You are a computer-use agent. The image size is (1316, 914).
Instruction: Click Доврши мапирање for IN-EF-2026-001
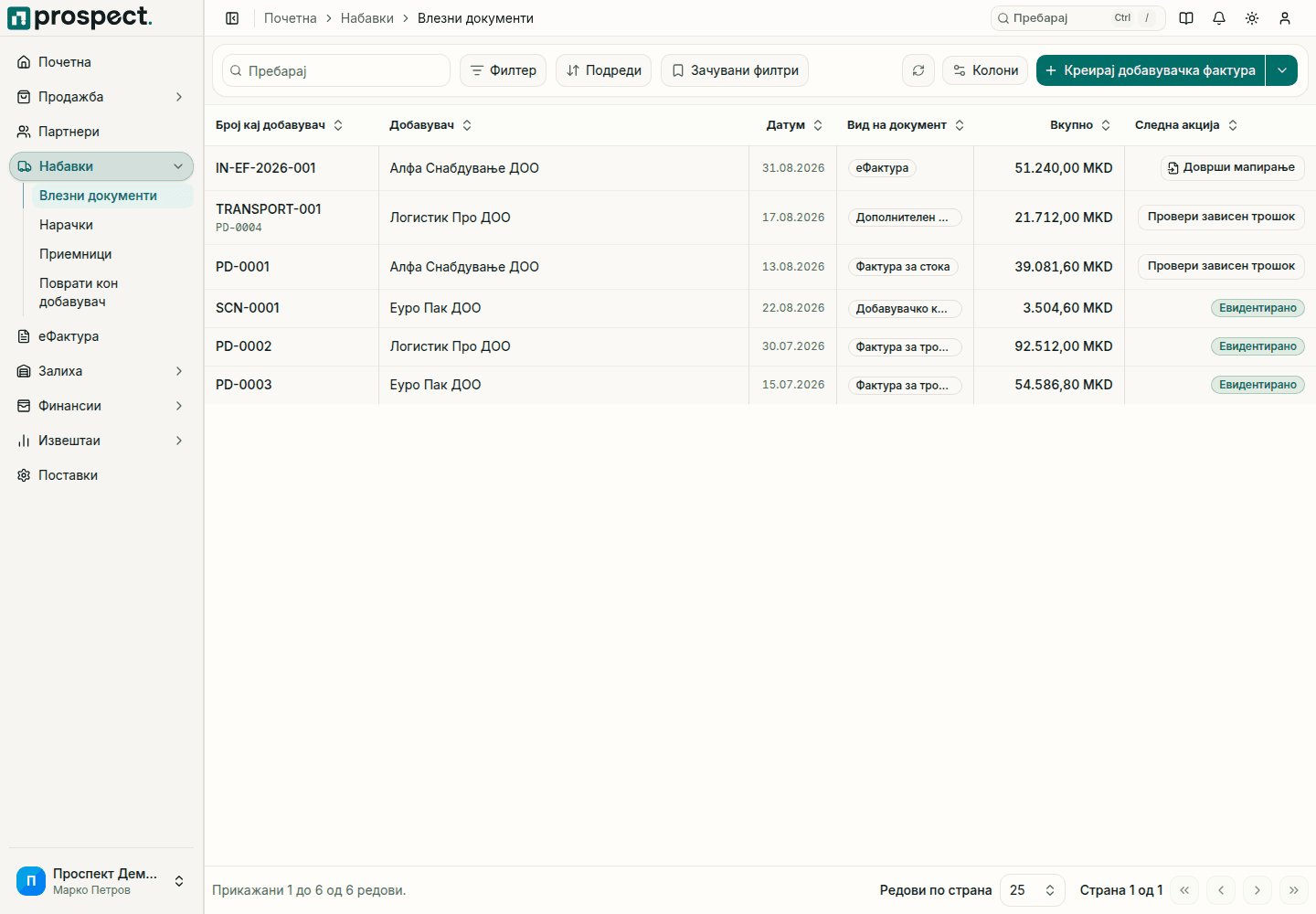tap(1232, 168)
